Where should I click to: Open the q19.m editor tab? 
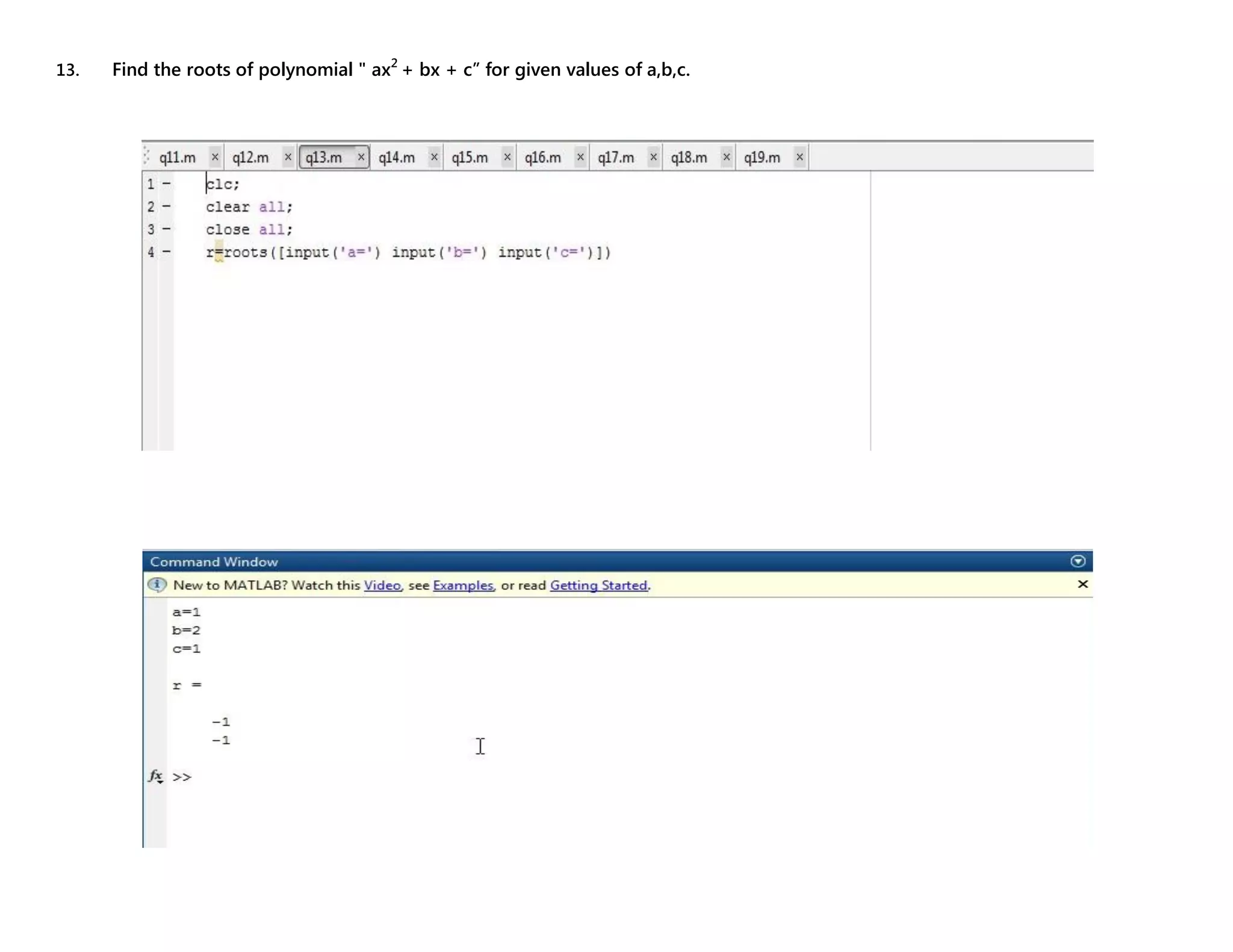tap(762, 158)
